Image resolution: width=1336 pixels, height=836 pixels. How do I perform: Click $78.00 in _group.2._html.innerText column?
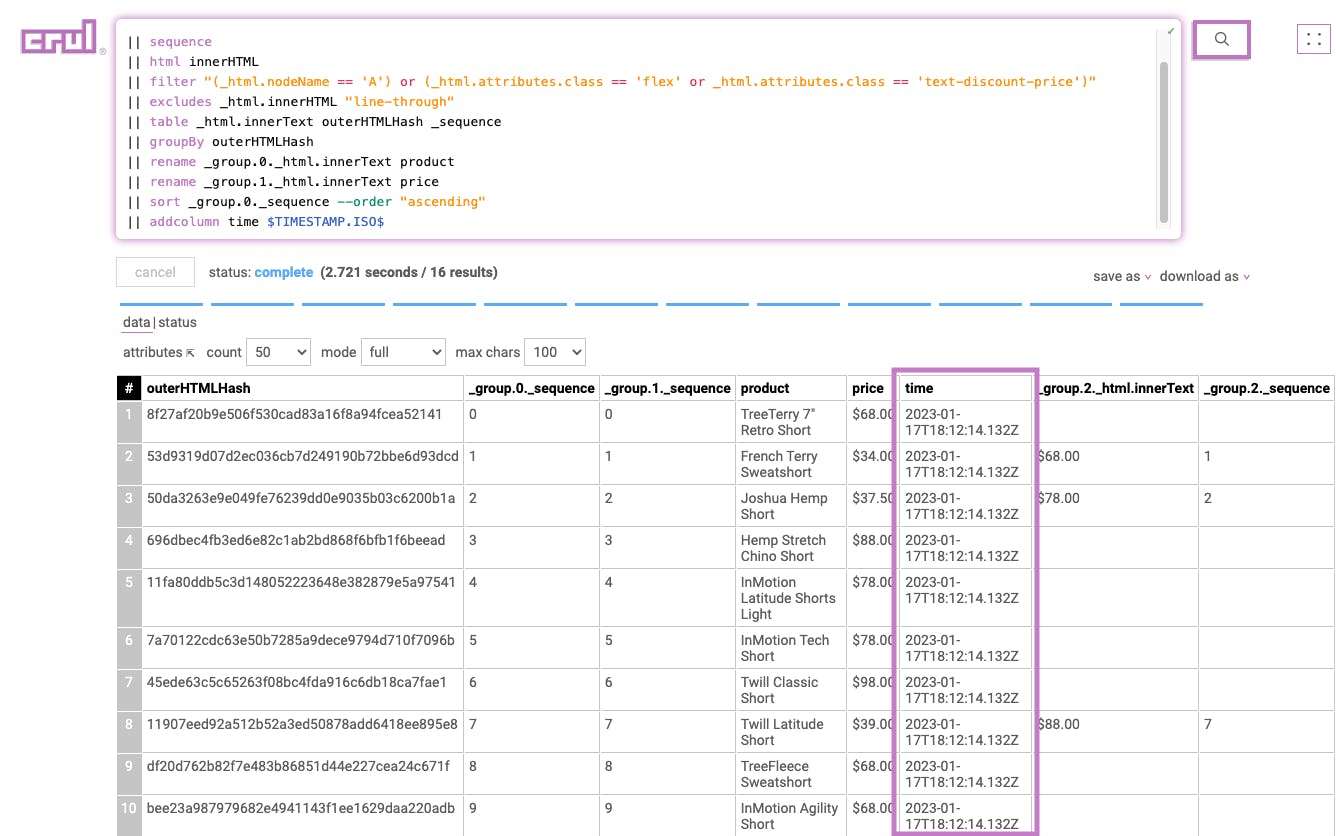coord(1117,506)
